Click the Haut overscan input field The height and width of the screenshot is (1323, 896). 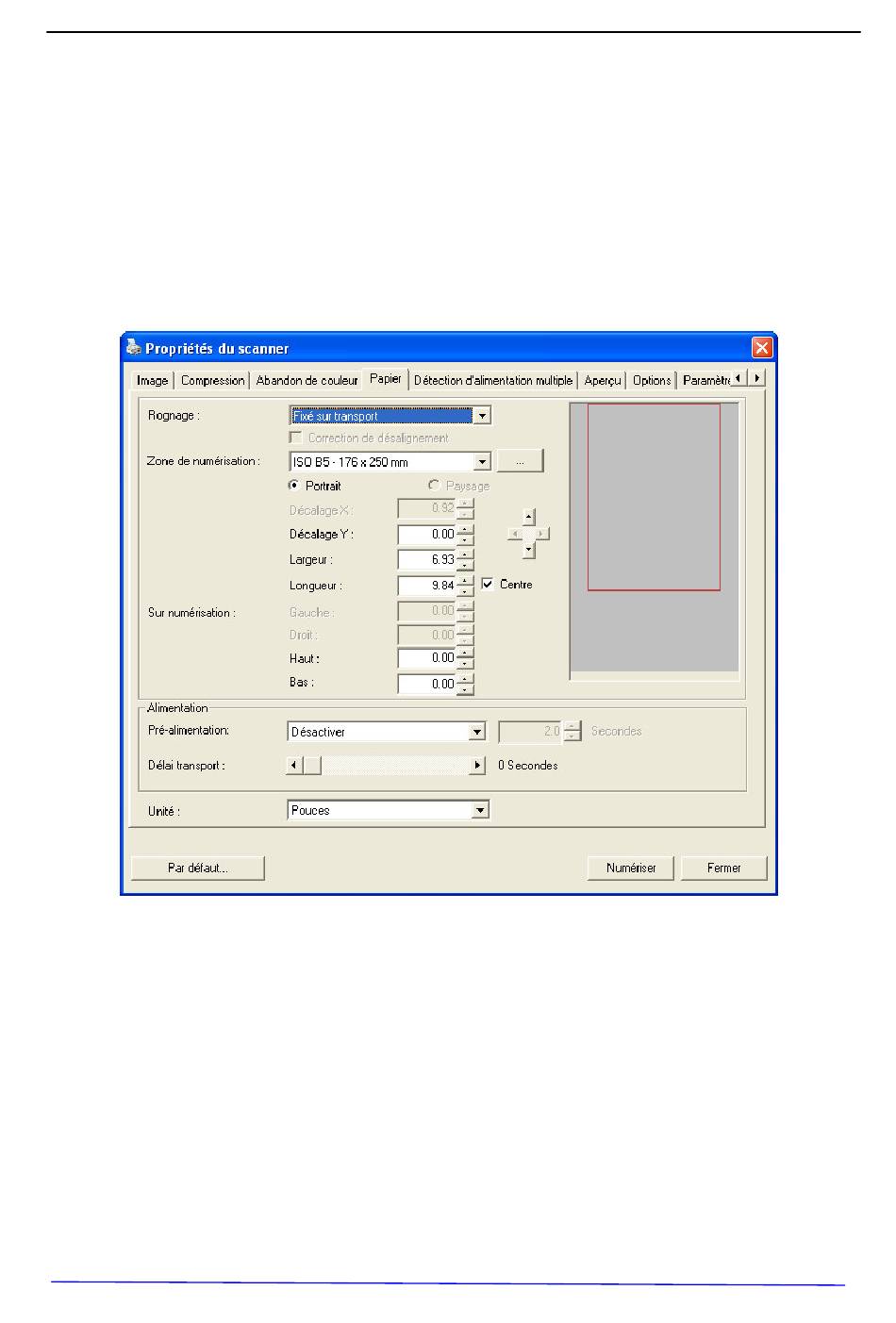tap(427, 658)
